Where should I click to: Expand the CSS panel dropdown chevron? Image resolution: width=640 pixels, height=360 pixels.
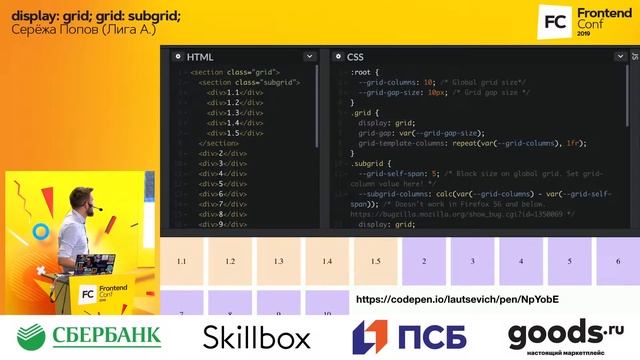[x=620, y=57]
